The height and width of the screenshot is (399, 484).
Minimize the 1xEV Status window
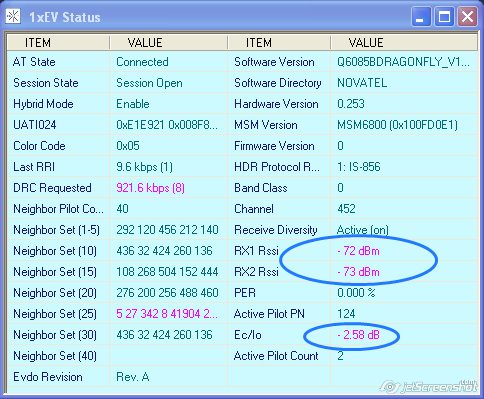pyautogui.click(x=421, y=17)
